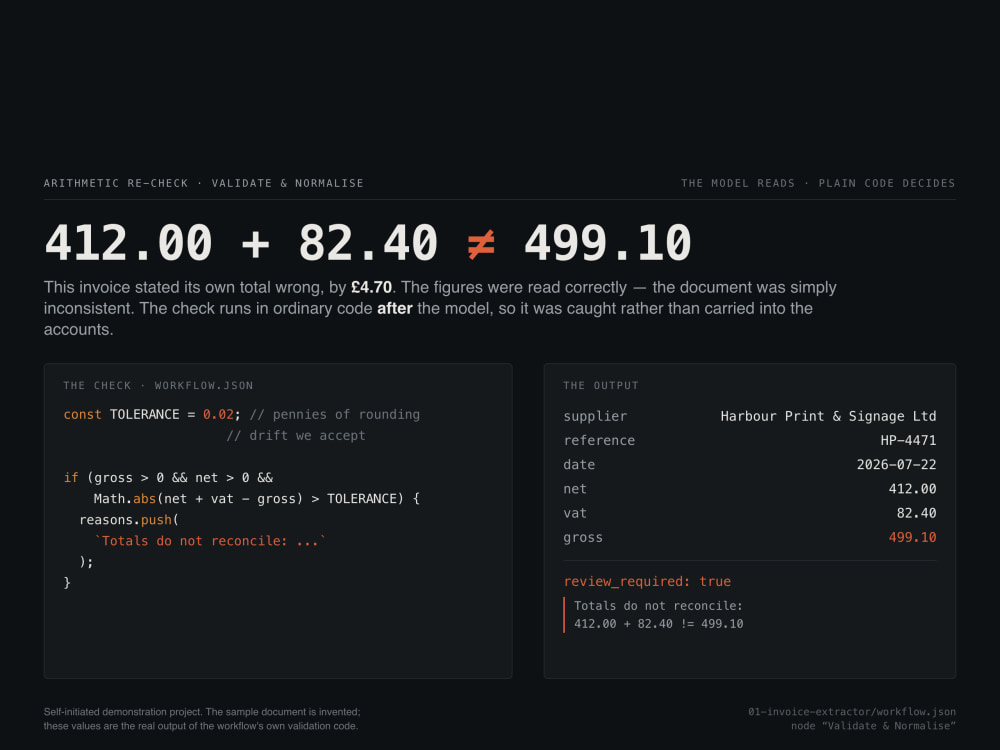Click 'THE CHECK · WORKFLOW.JSON' panel title
This screenshot has width=1000, height=750.
tap(158, 385)
